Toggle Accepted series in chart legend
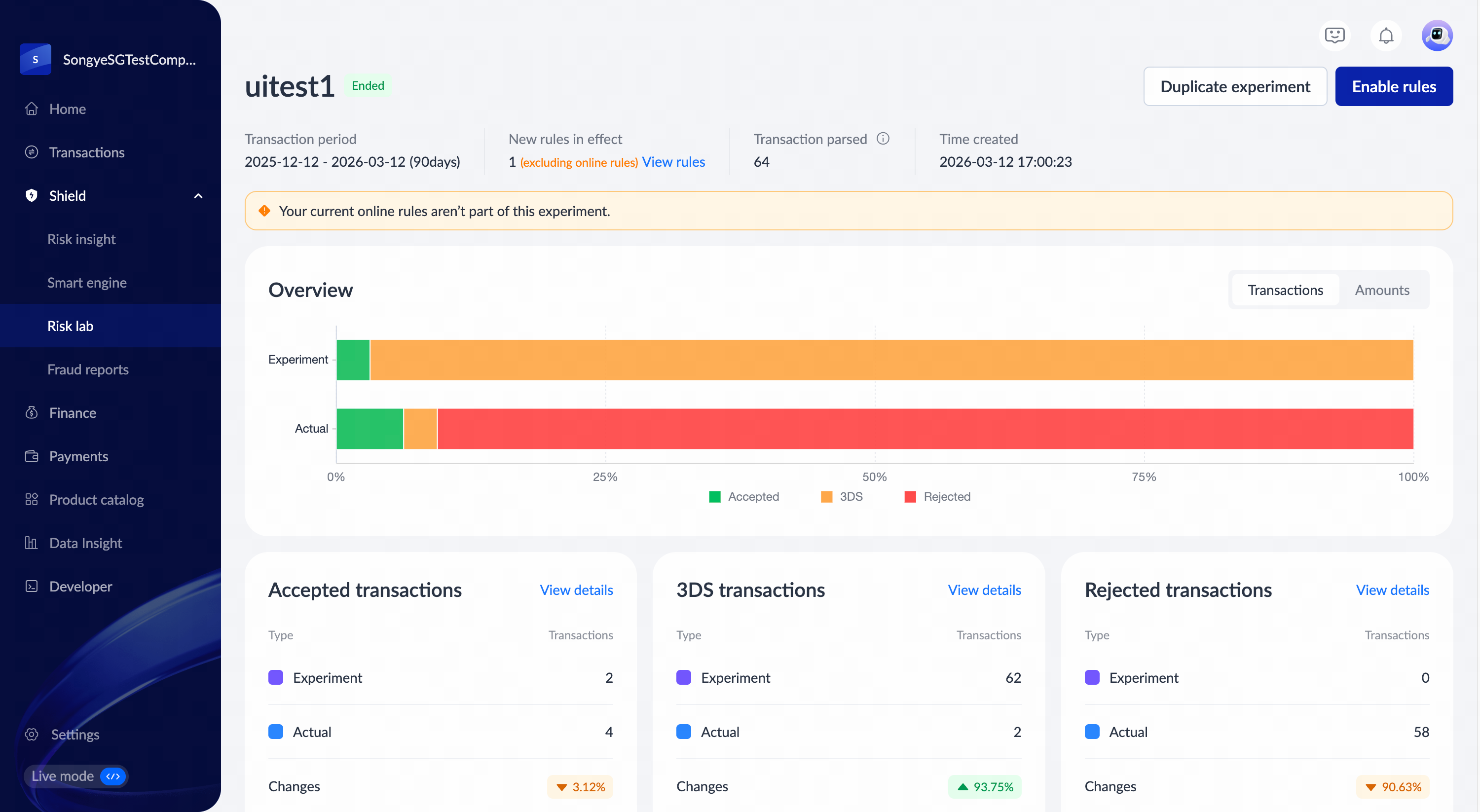 tap(744, 496)
